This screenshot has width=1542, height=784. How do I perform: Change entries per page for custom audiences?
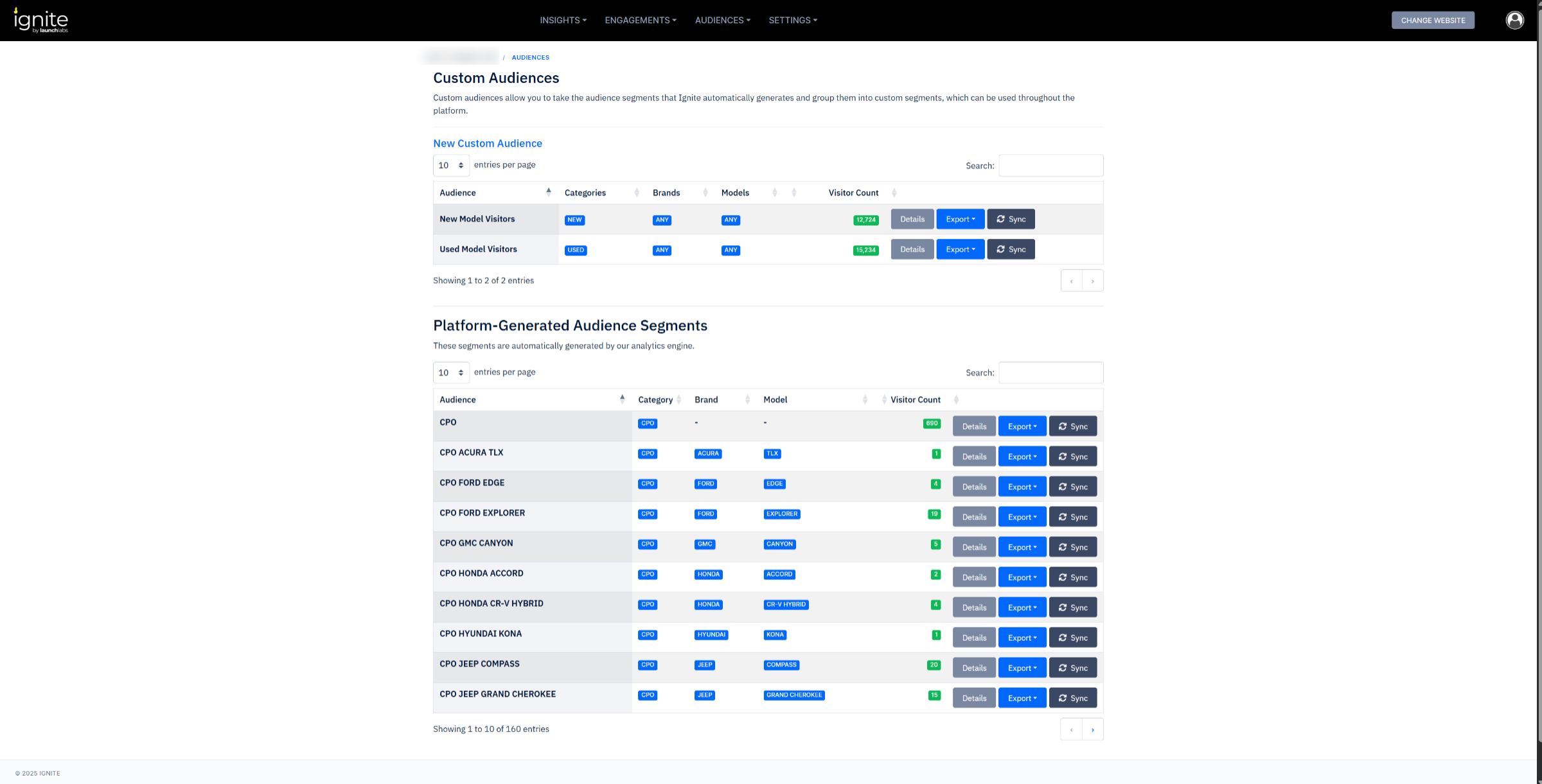coord(451,166)
